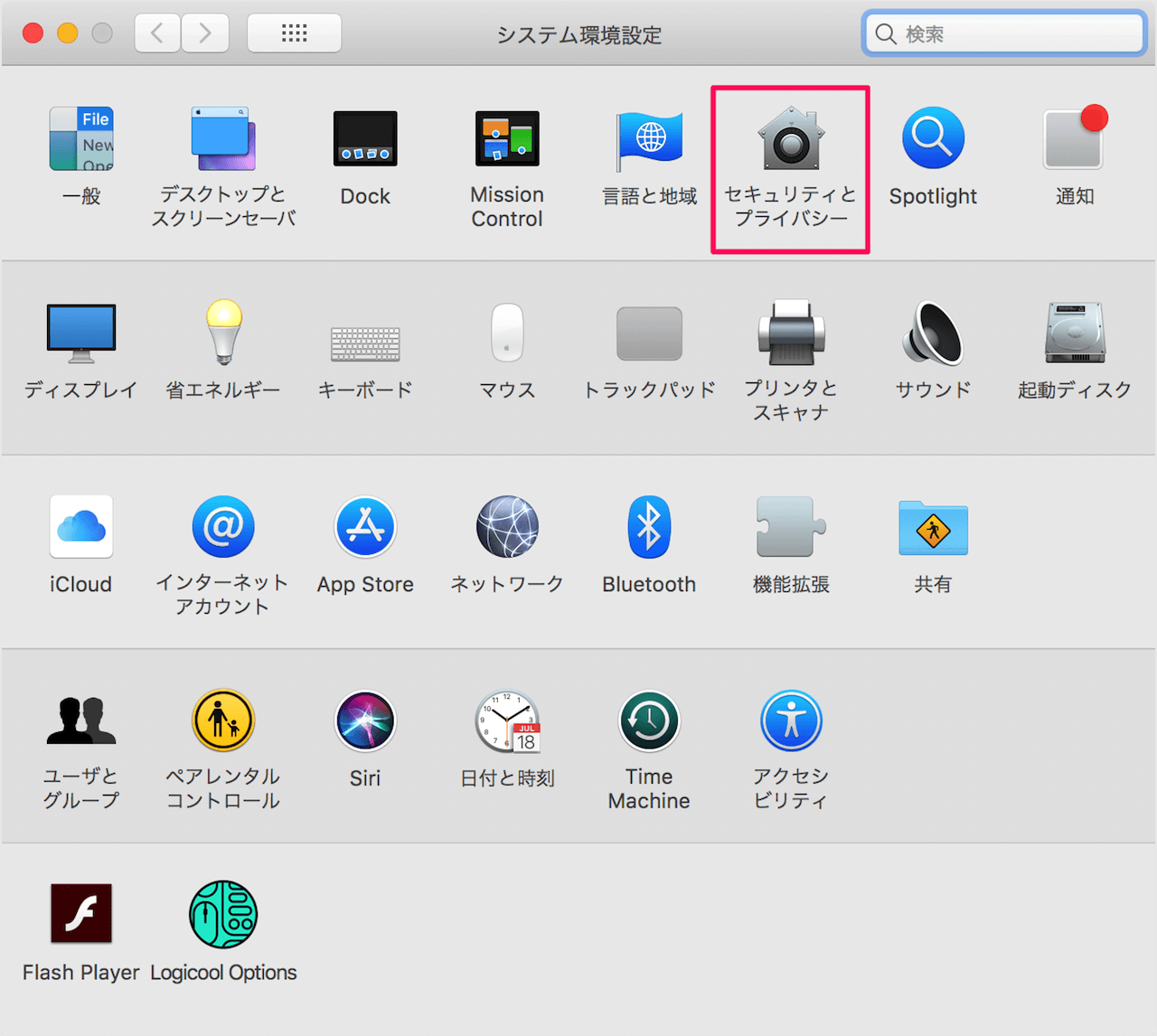Minimize window with the yellow button

point(68,33)
